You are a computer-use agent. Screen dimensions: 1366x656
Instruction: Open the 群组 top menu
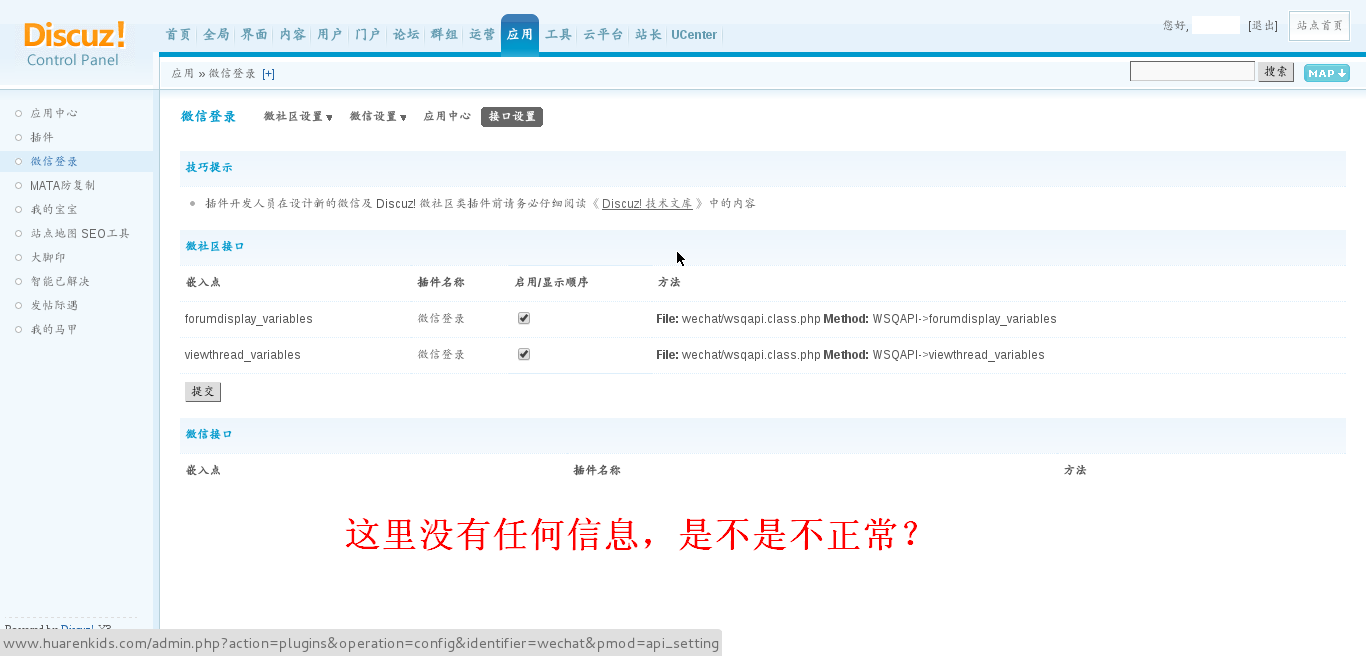(x=444, y=35)
